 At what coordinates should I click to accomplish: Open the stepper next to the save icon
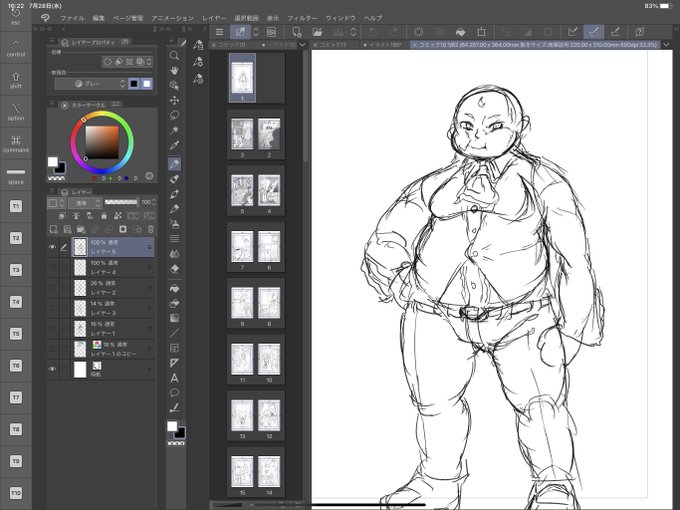click(x=353, y=32)
